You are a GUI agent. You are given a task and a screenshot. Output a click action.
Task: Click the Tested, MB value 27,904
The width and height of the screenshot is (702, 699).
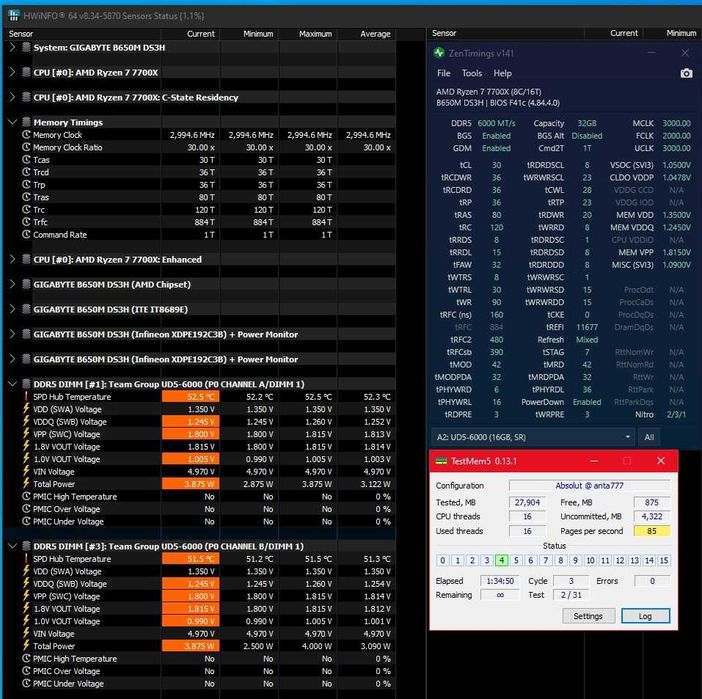click(x=527, y=502)
